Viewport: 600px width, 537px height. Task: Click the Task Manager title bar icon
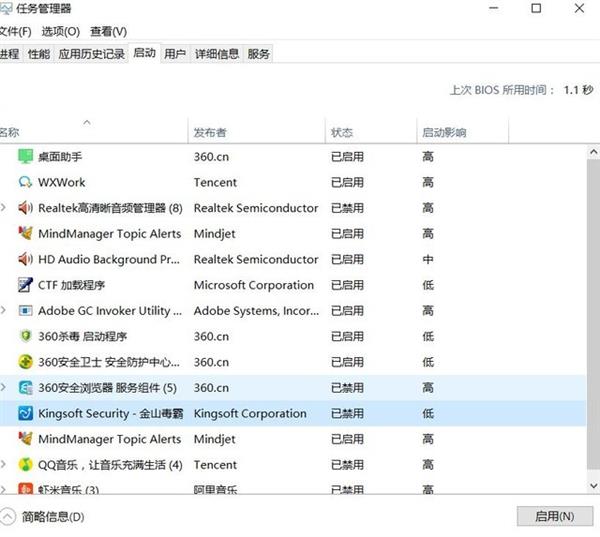coord(5,8)
